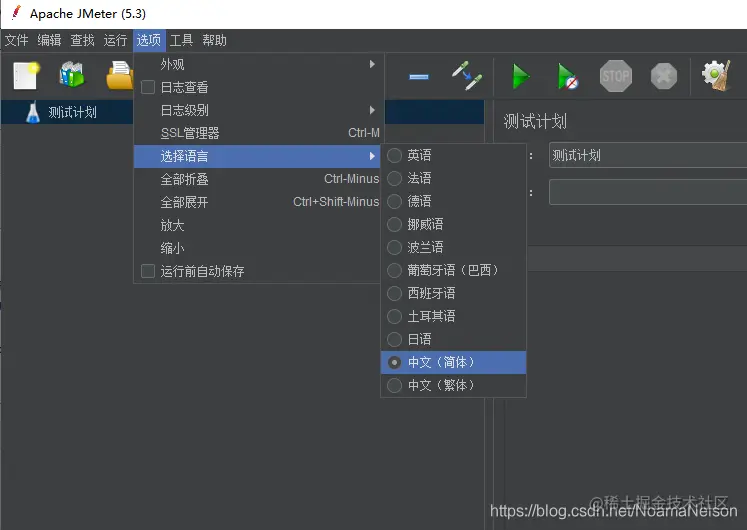
Task: Open the Templates icon in toolbar
Action: 72,74
